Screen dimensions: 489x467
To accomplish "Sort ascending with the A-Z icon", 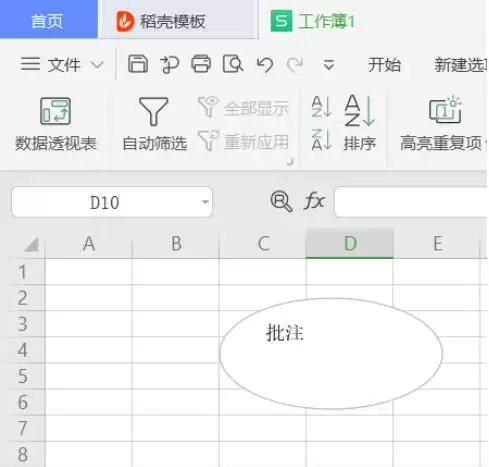I will click(x=321, y=107).
